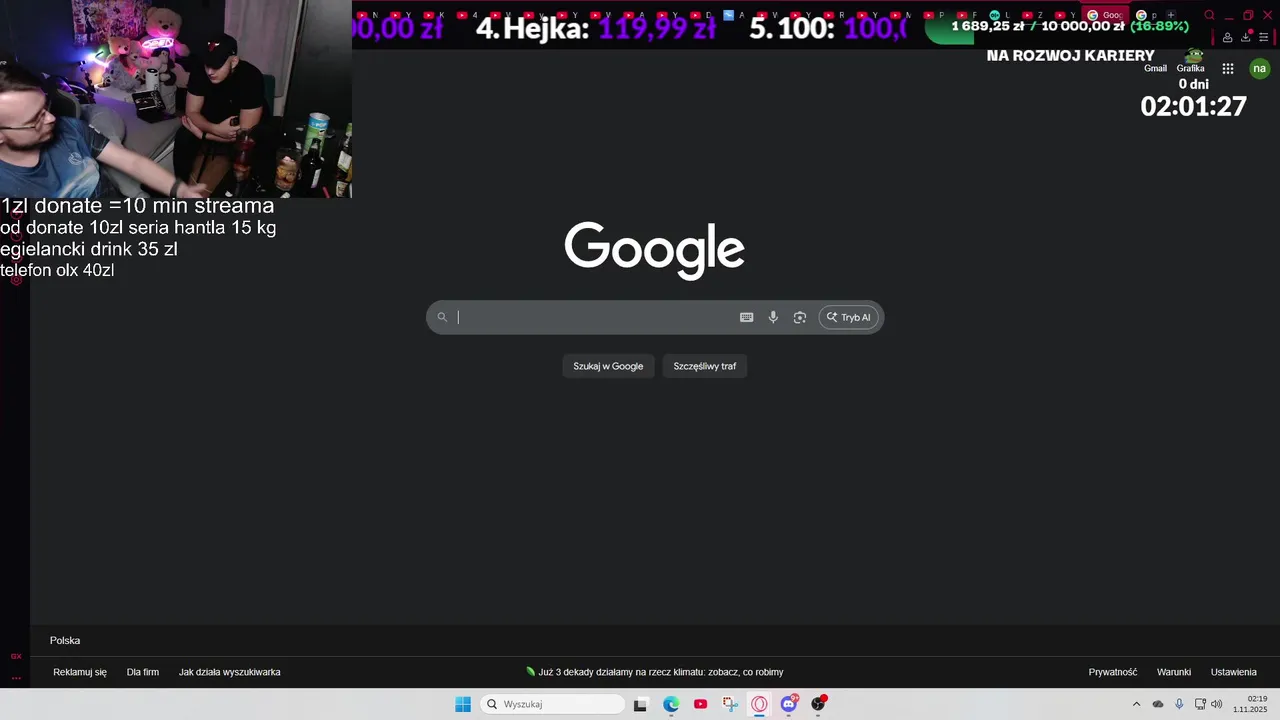
Task: Open the Gmail link
Action: [x=1155, y=68]
